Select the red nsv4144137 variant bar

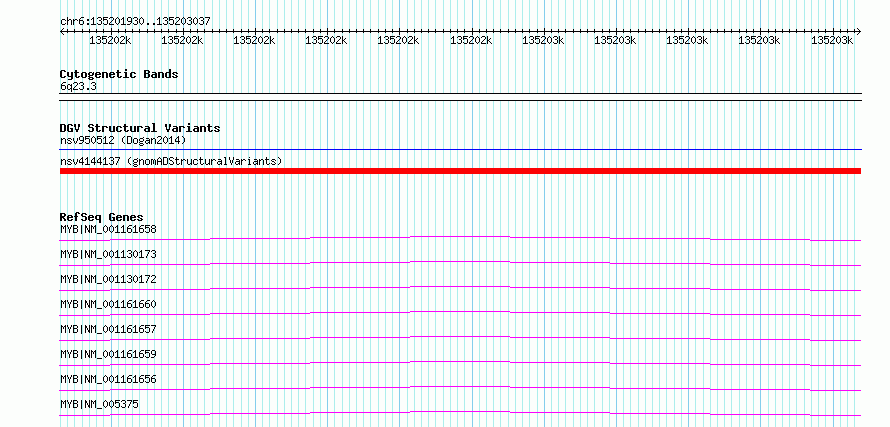pyautogui.click(x=460, y=171)
